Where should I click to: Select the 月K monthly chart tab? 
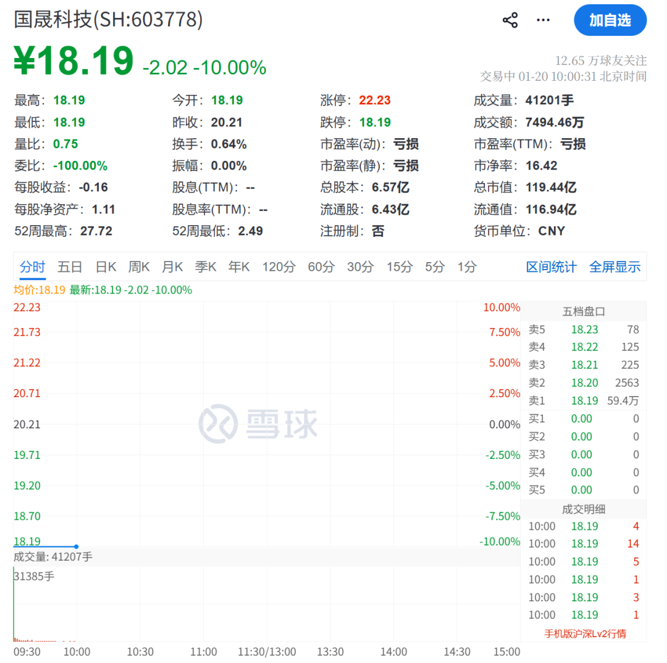(173, 267)
